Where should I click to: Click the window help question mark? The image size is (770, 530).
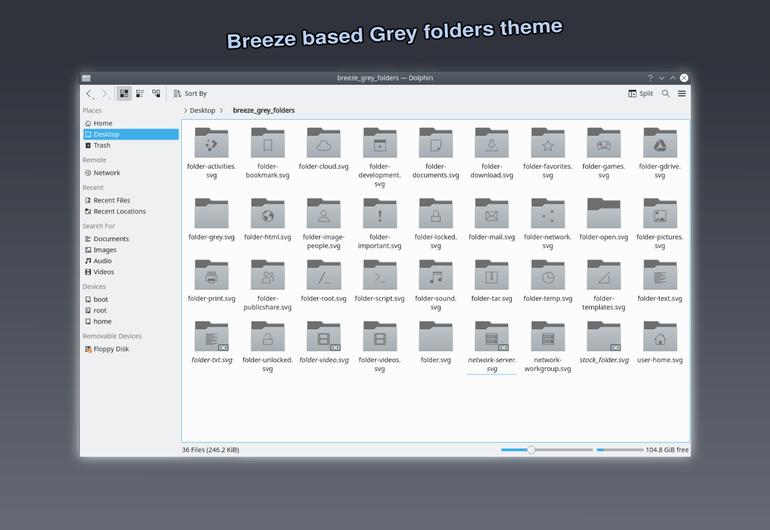pos(650,78)
